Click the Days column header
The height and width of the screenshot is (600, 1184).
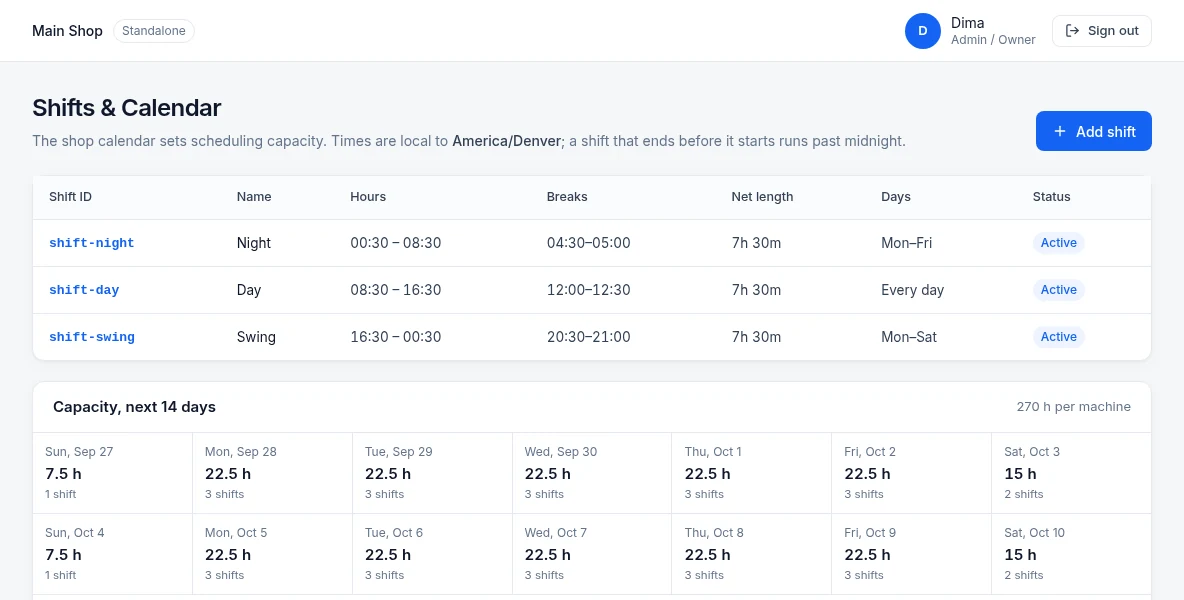point(896,197)
